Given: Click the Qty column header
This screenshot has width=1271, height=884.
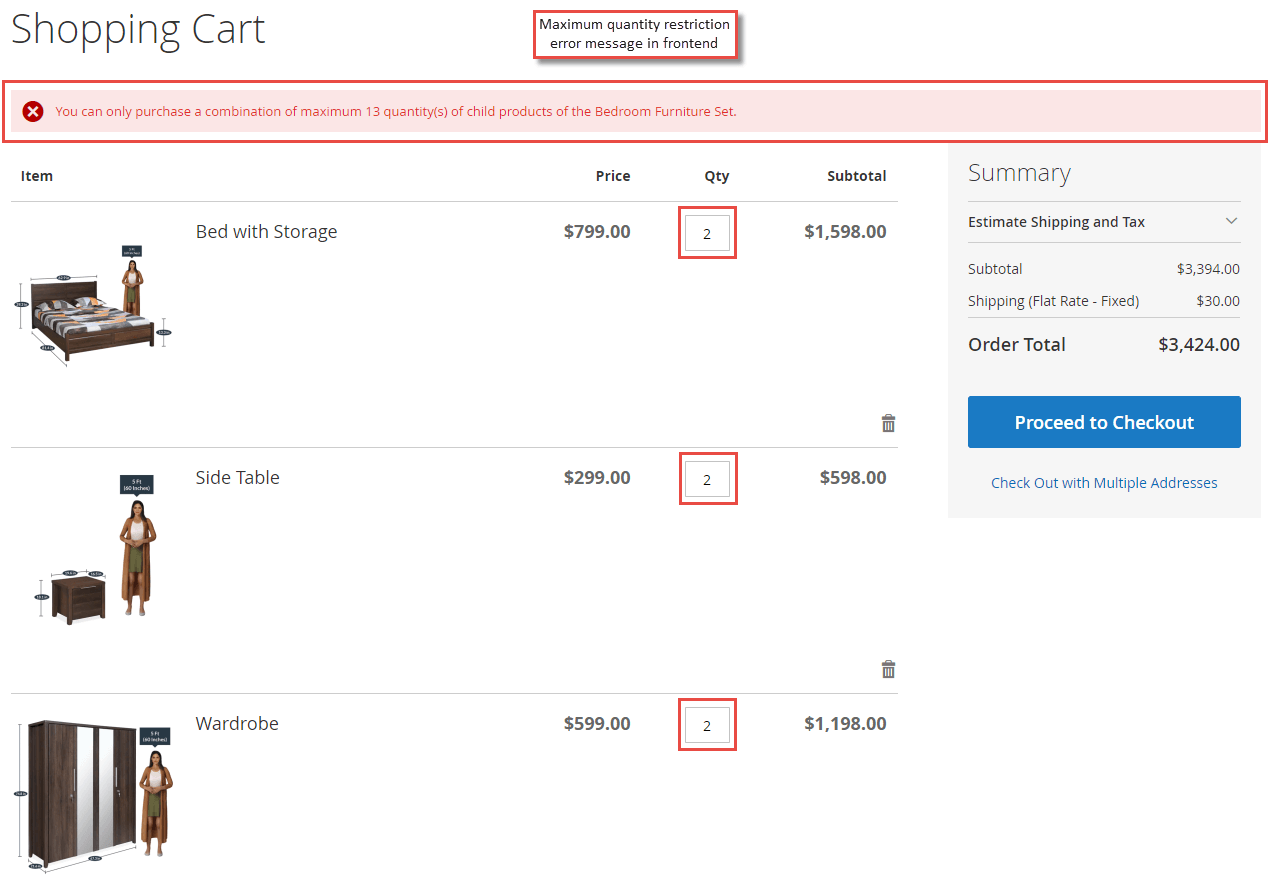Looking at the screenshot, I should [x=717, y=176].
